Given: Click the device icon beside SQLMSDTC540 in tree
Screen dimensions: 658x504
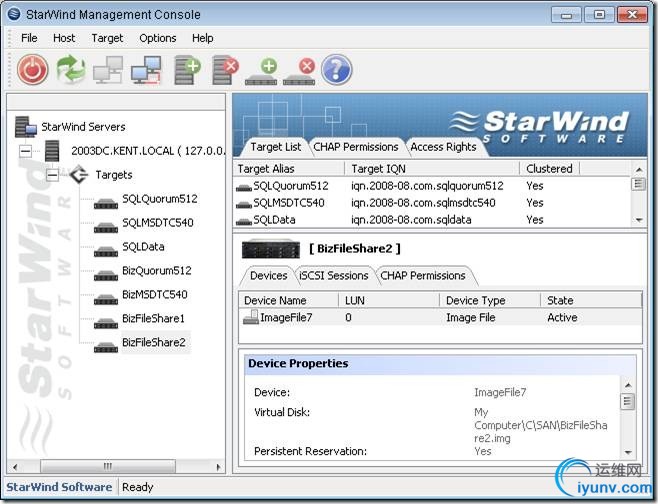Looking at the screenshot, I should click(106, 227).
